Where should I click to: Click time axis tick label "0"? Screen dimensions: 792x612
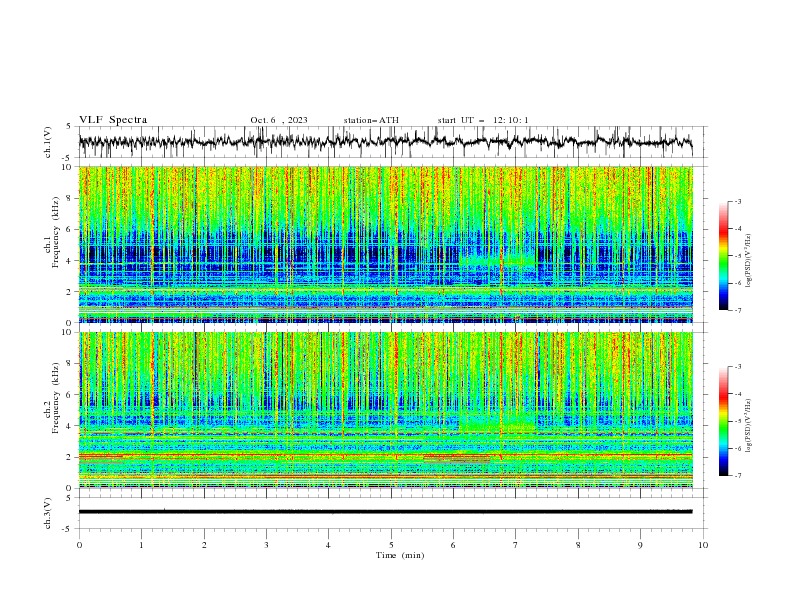coord(79,545)
